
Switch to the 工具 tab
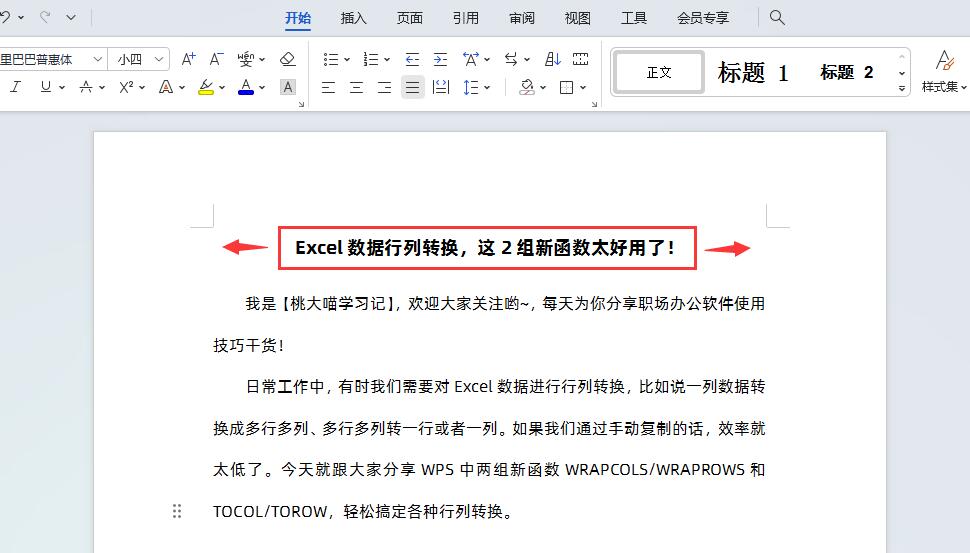click(633, 18)
